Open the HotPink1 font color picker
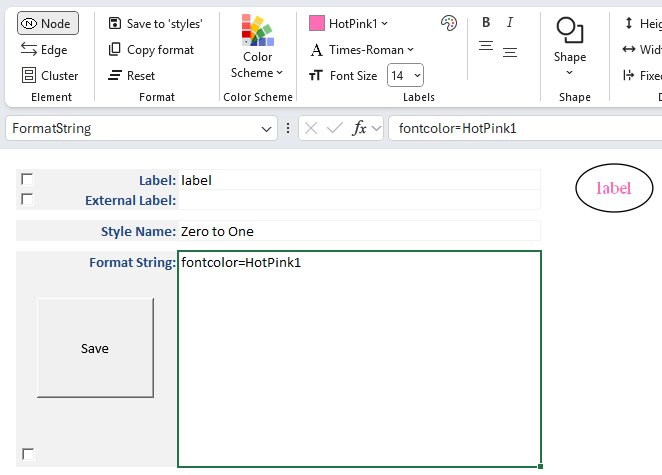The width and height of the screenshot is (662, 475). tap(349, 23)
